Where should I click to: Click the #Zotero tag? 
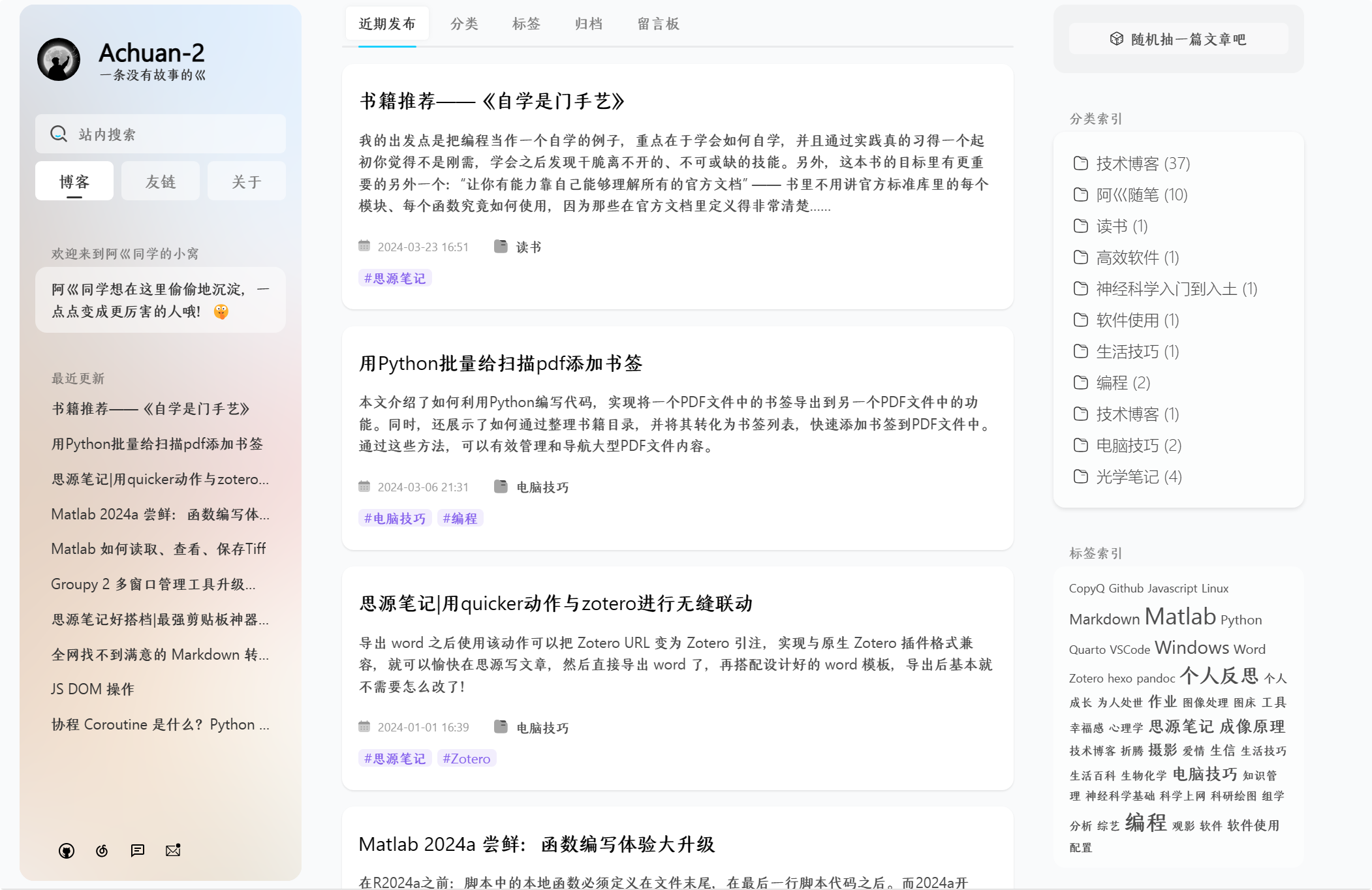pos(466,758)
